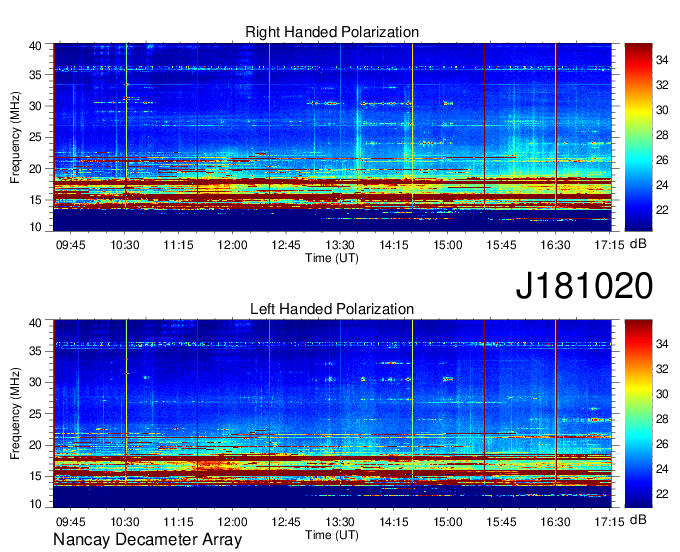Click the "17:15" time tick under bottom plot

tap(609, 522)
